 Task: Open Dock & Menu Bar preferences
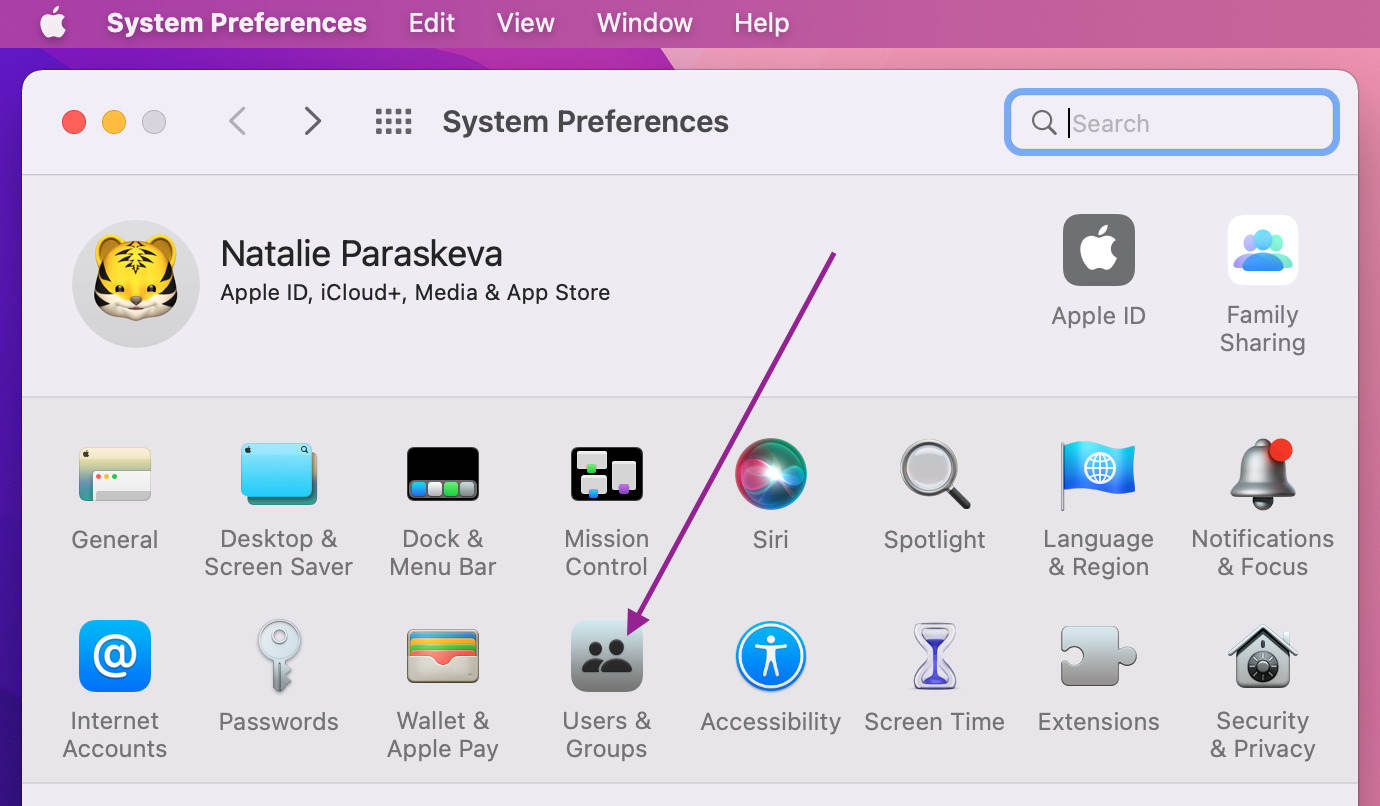pos(442,475)
